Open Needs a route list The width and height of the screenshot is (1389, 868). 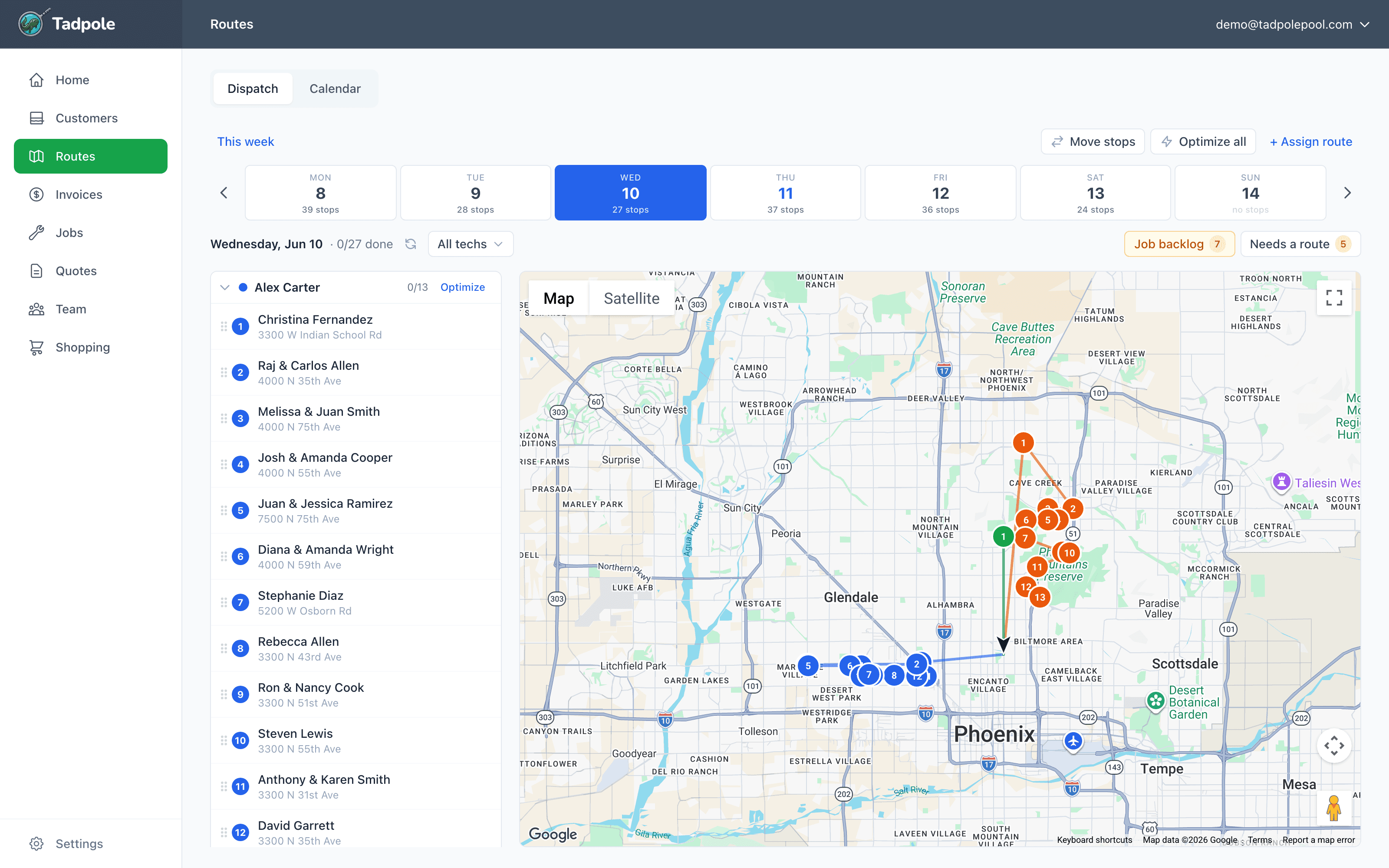1300,244
